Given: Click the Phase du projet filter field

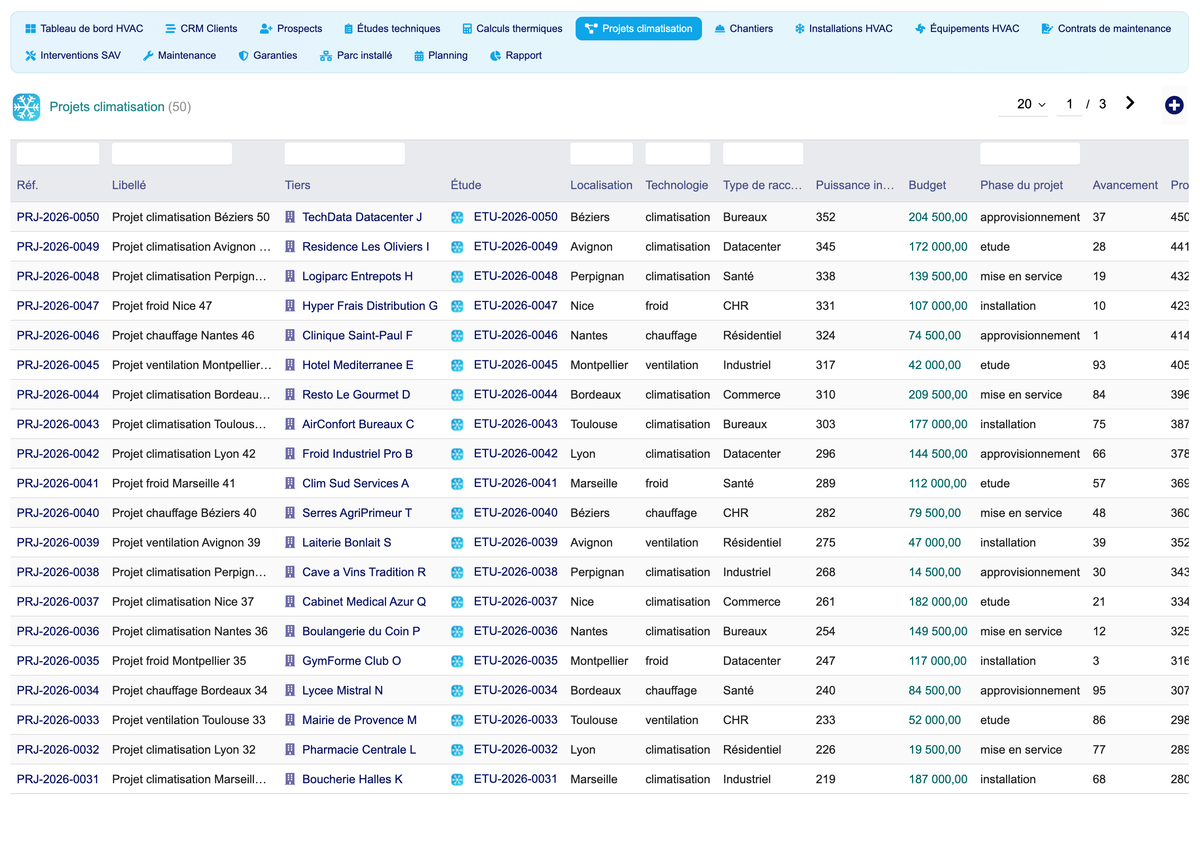Looking at the screenshot, I should [x=1030, y=154].
